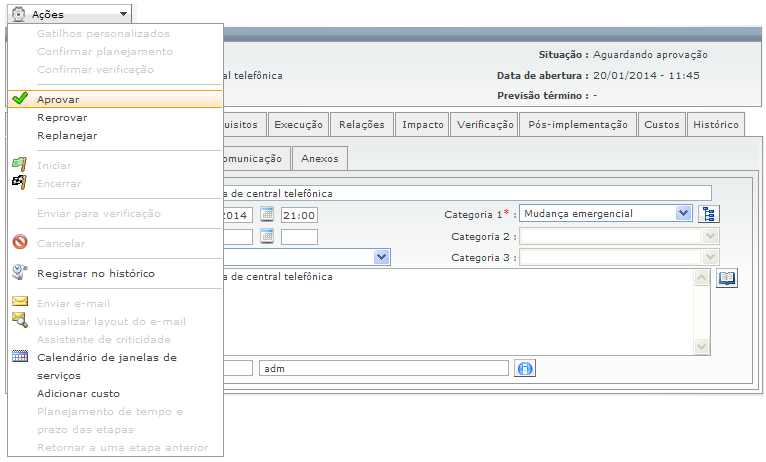This screenshot has height=462, width=766.
Task: Open the Pós-implementação tab
Action: pos(577,125)
